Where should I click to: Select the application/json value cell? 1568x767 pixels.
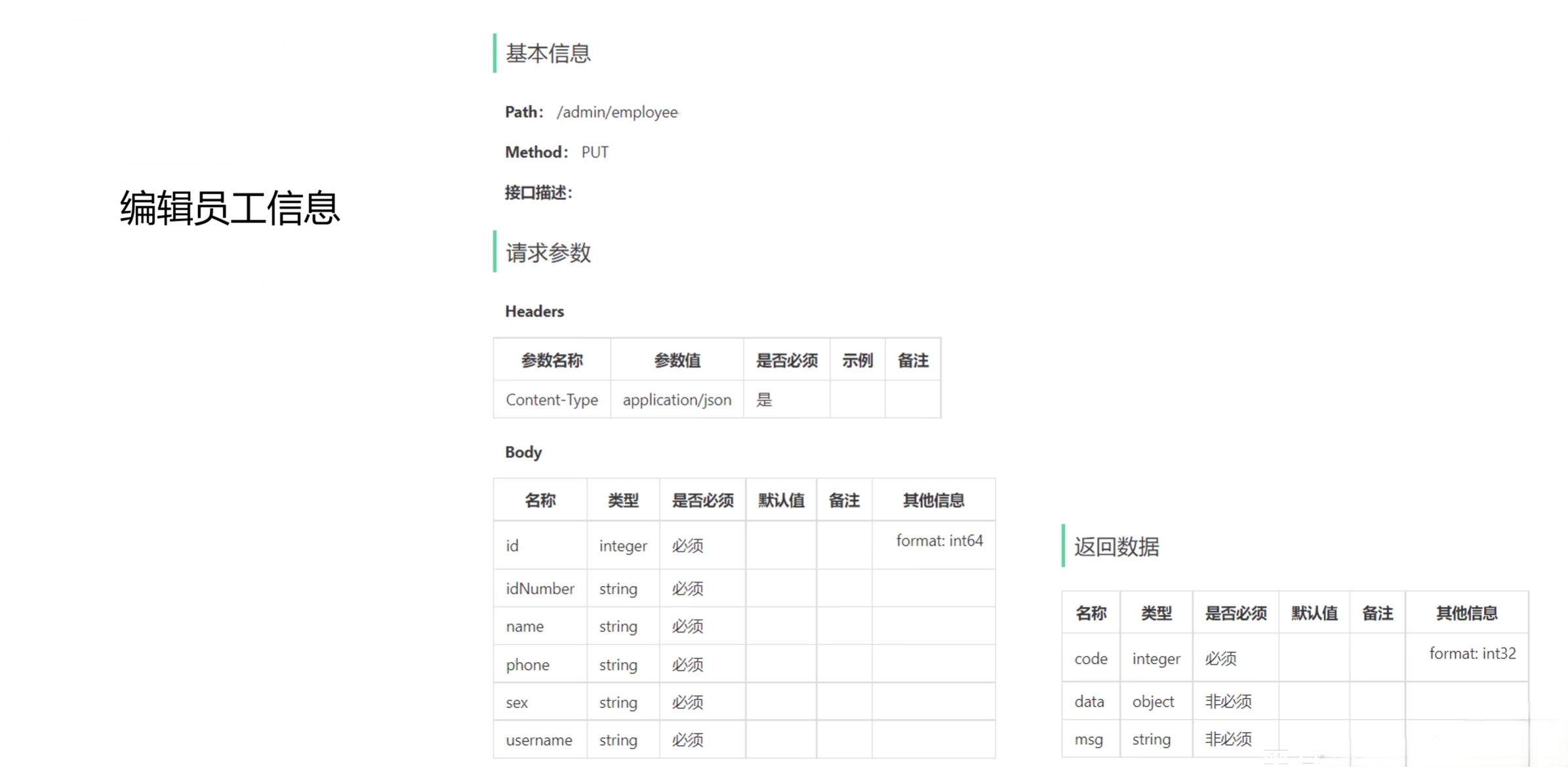(x=676, y=399)
